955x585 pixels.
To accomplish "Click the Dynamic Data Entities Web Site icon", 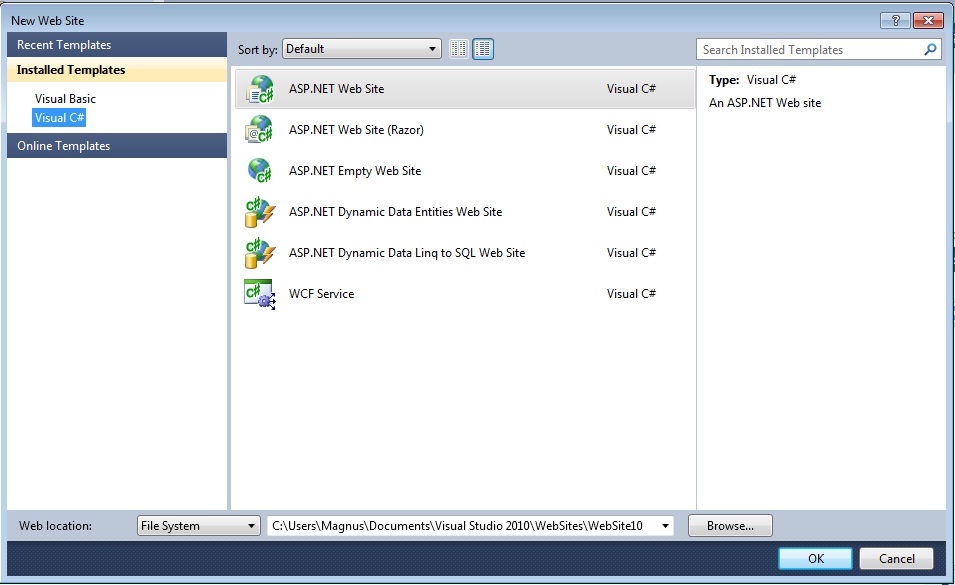I will [260, 212].
